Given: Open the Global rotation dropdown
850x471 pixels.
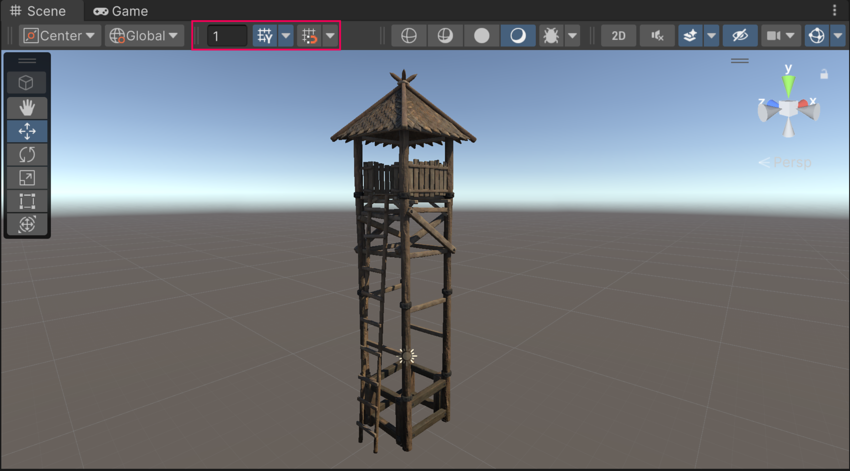Looking at the screenshot, I should [145, 36].
